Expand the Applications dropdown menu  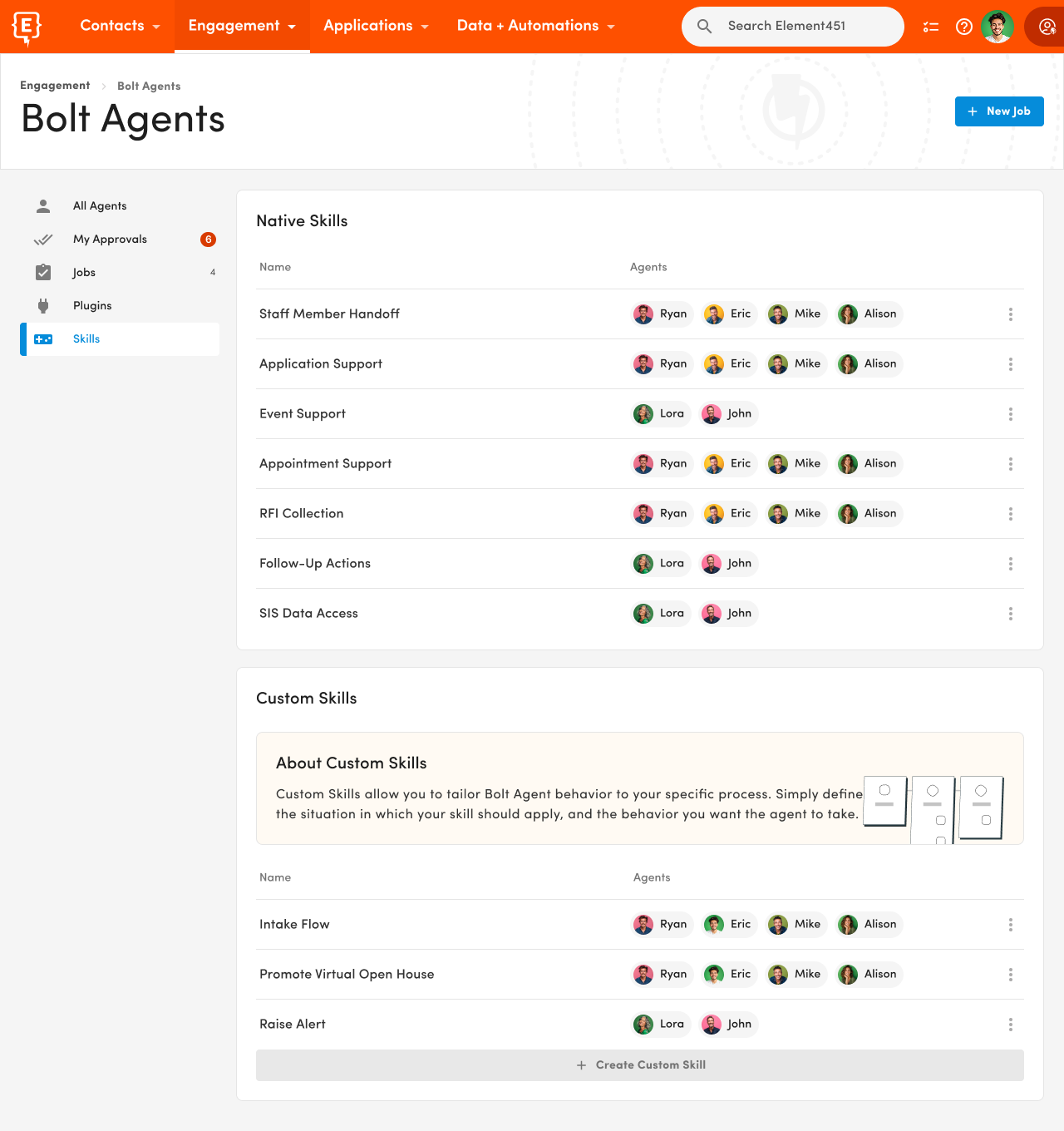376,26
